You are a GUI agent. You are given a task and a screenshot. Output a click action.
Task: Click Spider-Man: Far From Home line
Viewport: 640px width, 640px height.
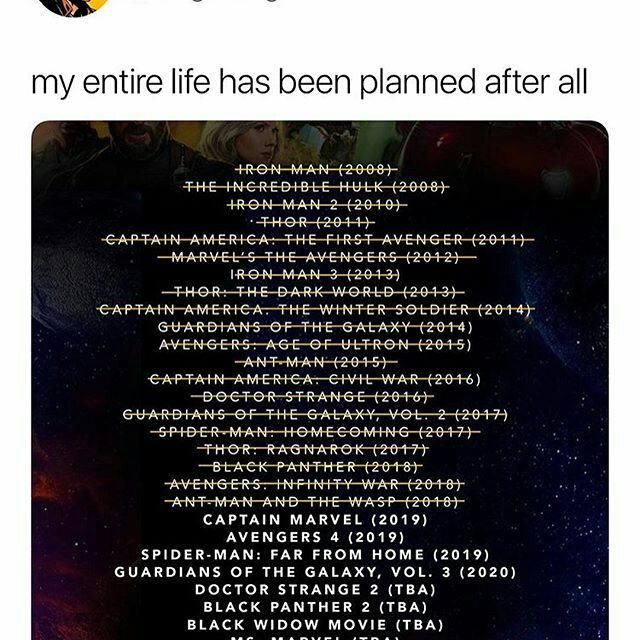tap(315, 555)
